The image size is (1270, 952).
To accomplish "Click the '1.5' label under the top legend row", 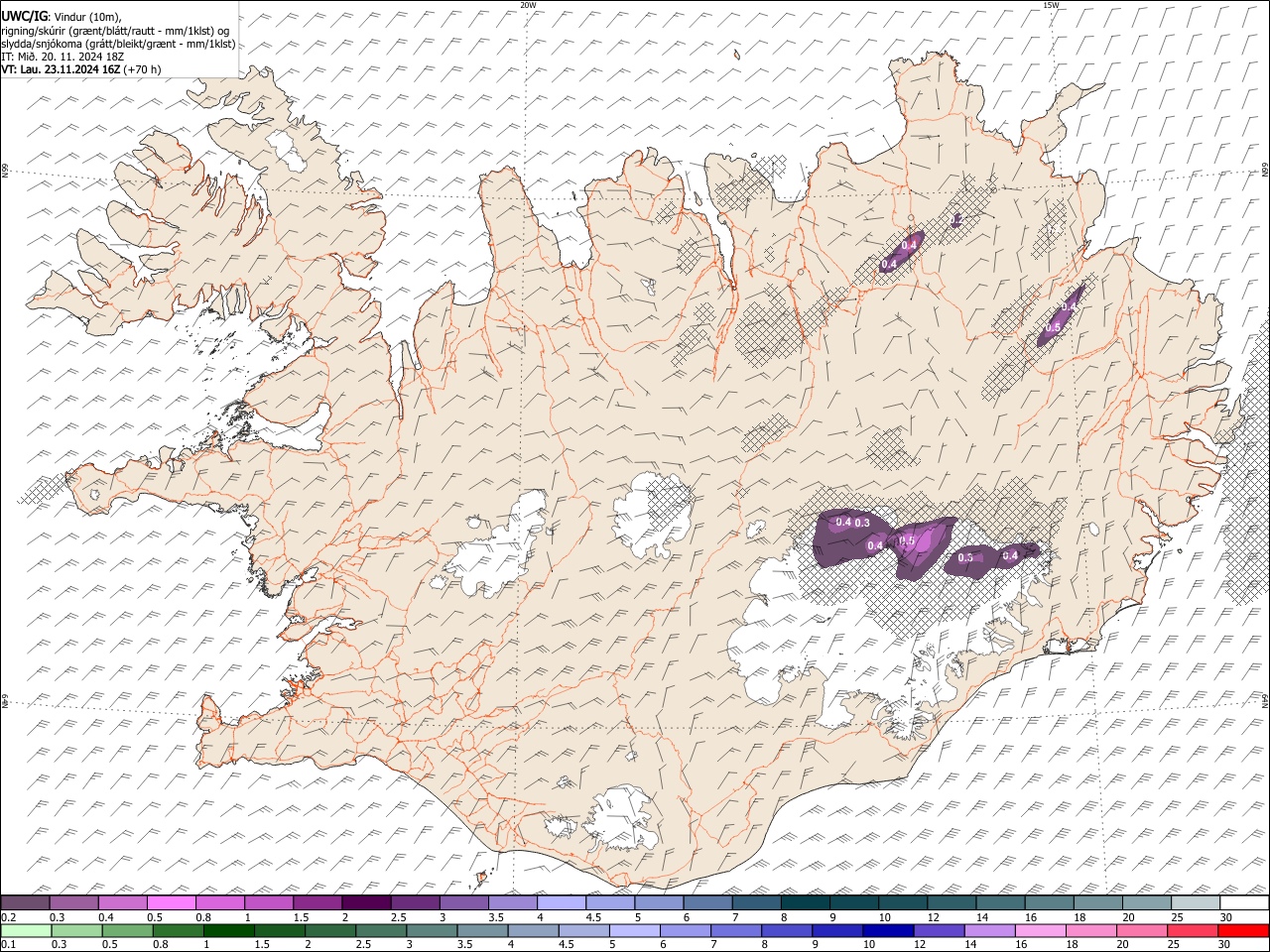I will (x=300, y=917).
